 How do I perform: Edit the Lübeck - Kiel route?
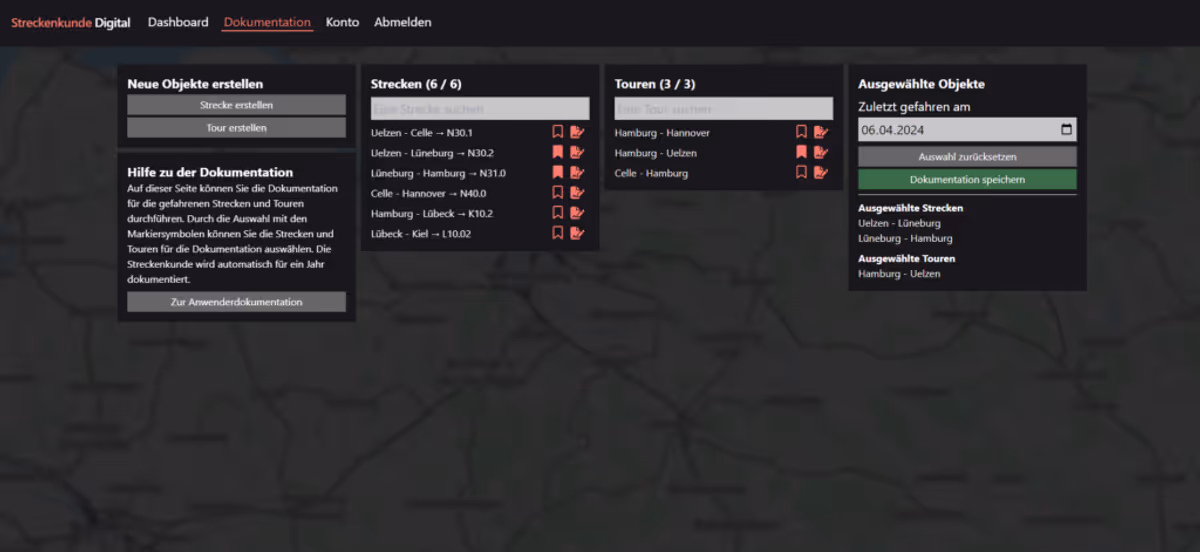[x=577, y=233]
